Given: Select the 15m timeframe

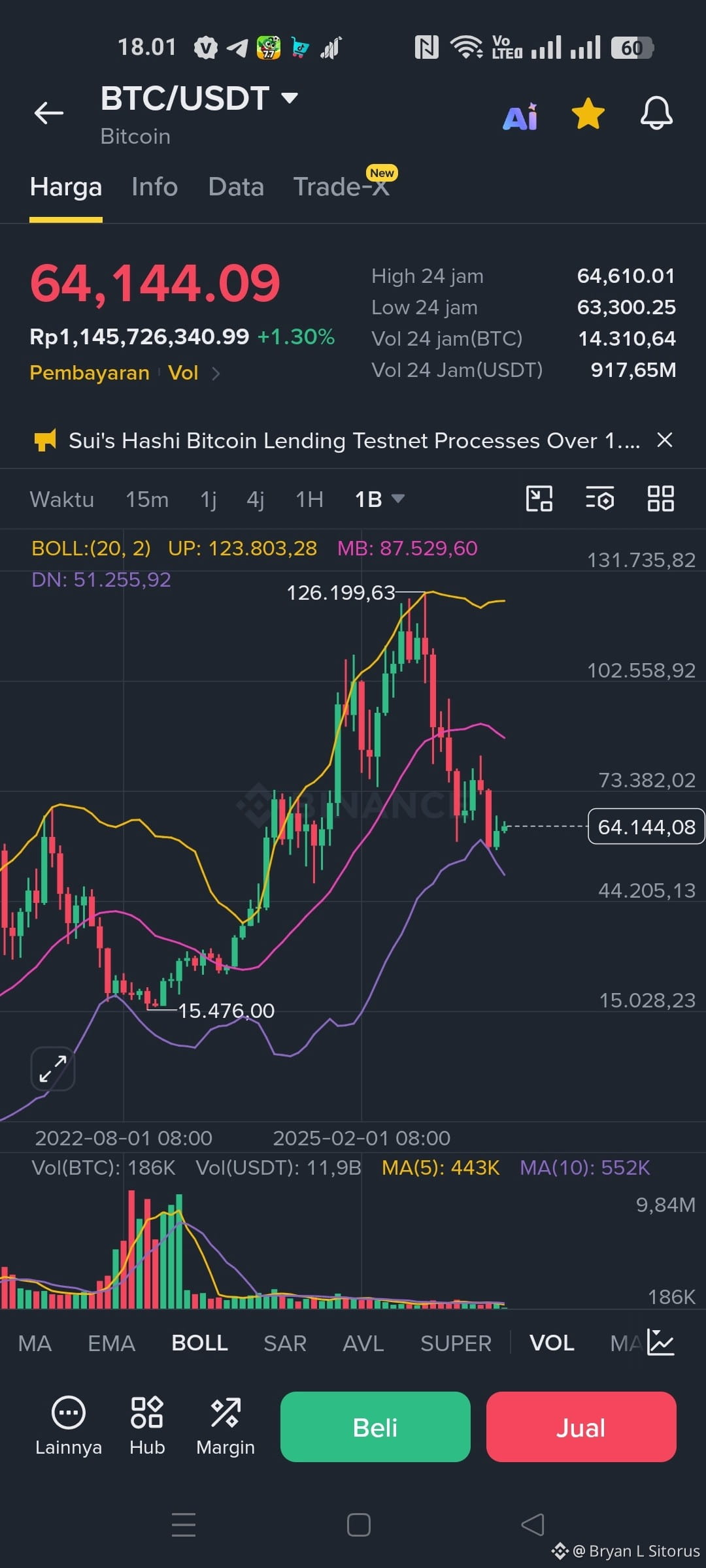Looking at the screenshot, I should coord(147,499).
